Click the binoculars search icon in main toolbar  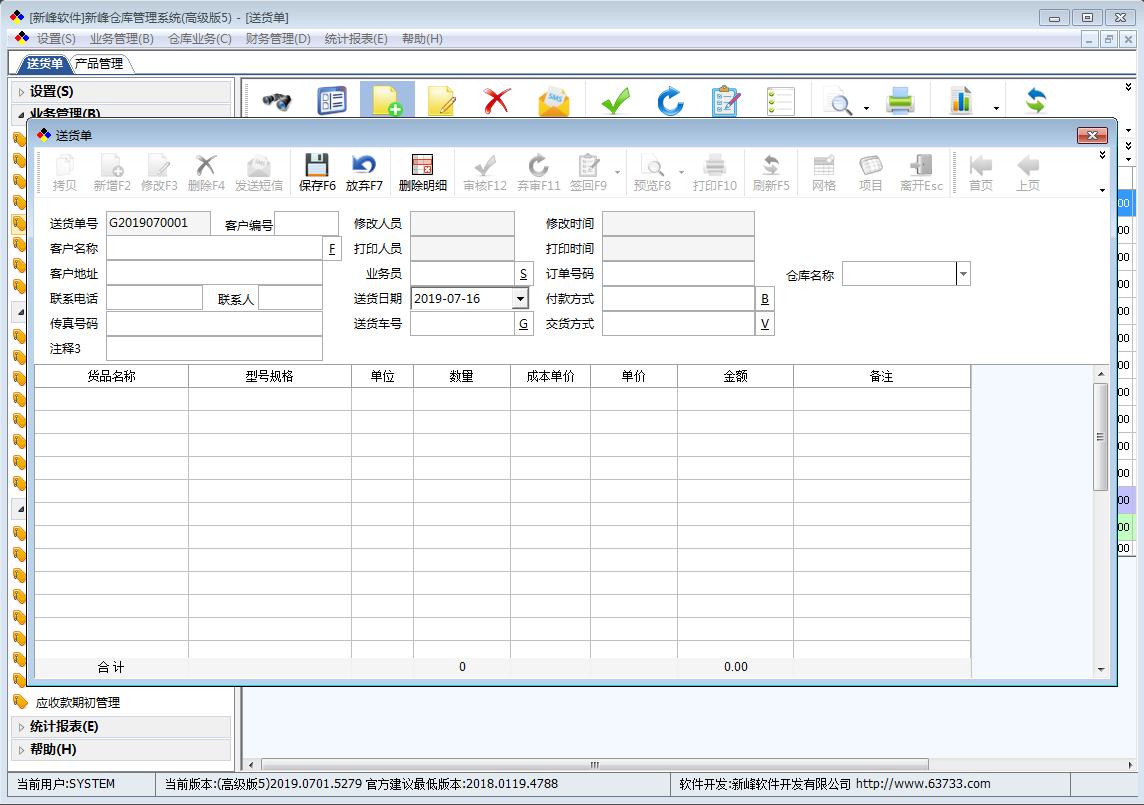(x=276, y=101)
